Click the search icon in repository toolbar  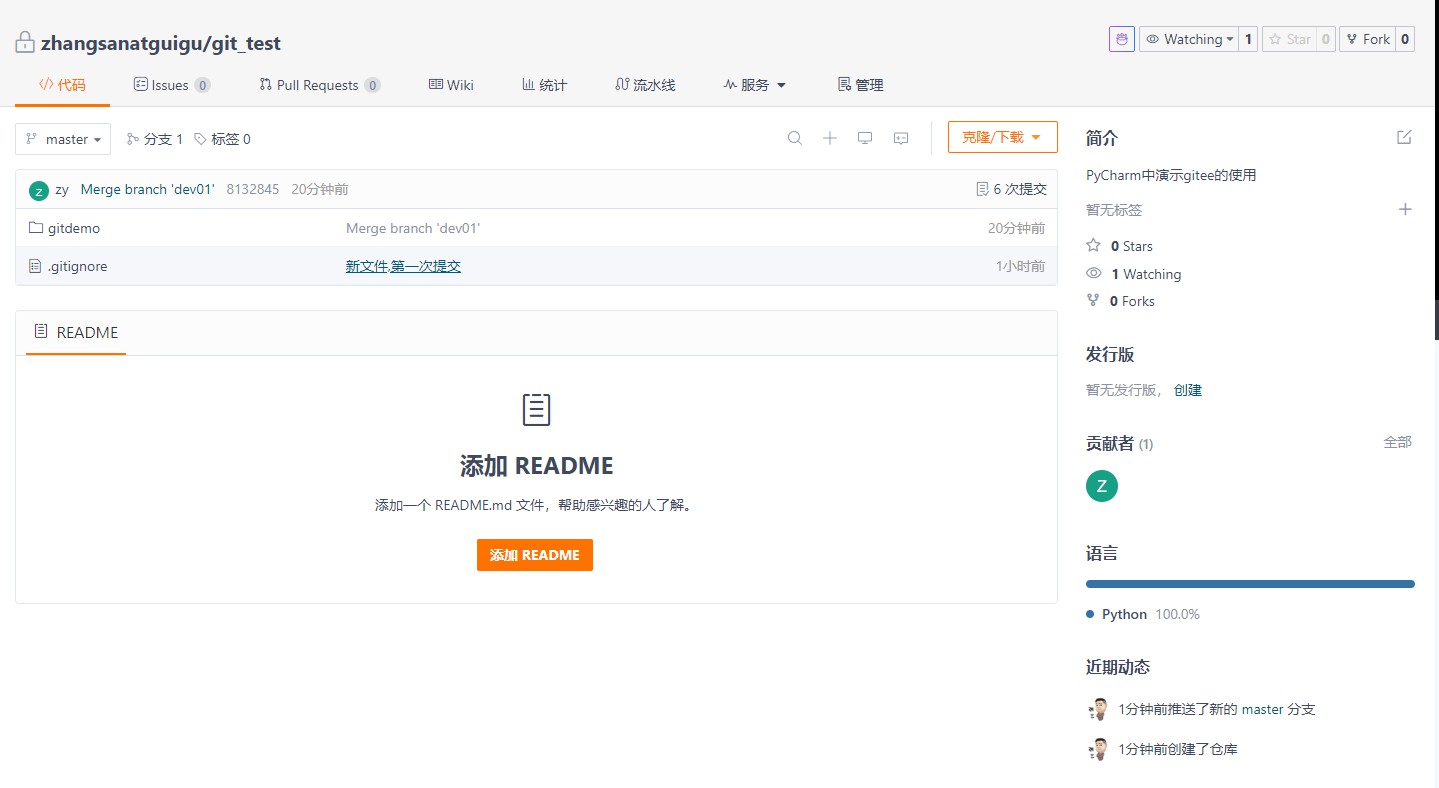pos(794,138)
